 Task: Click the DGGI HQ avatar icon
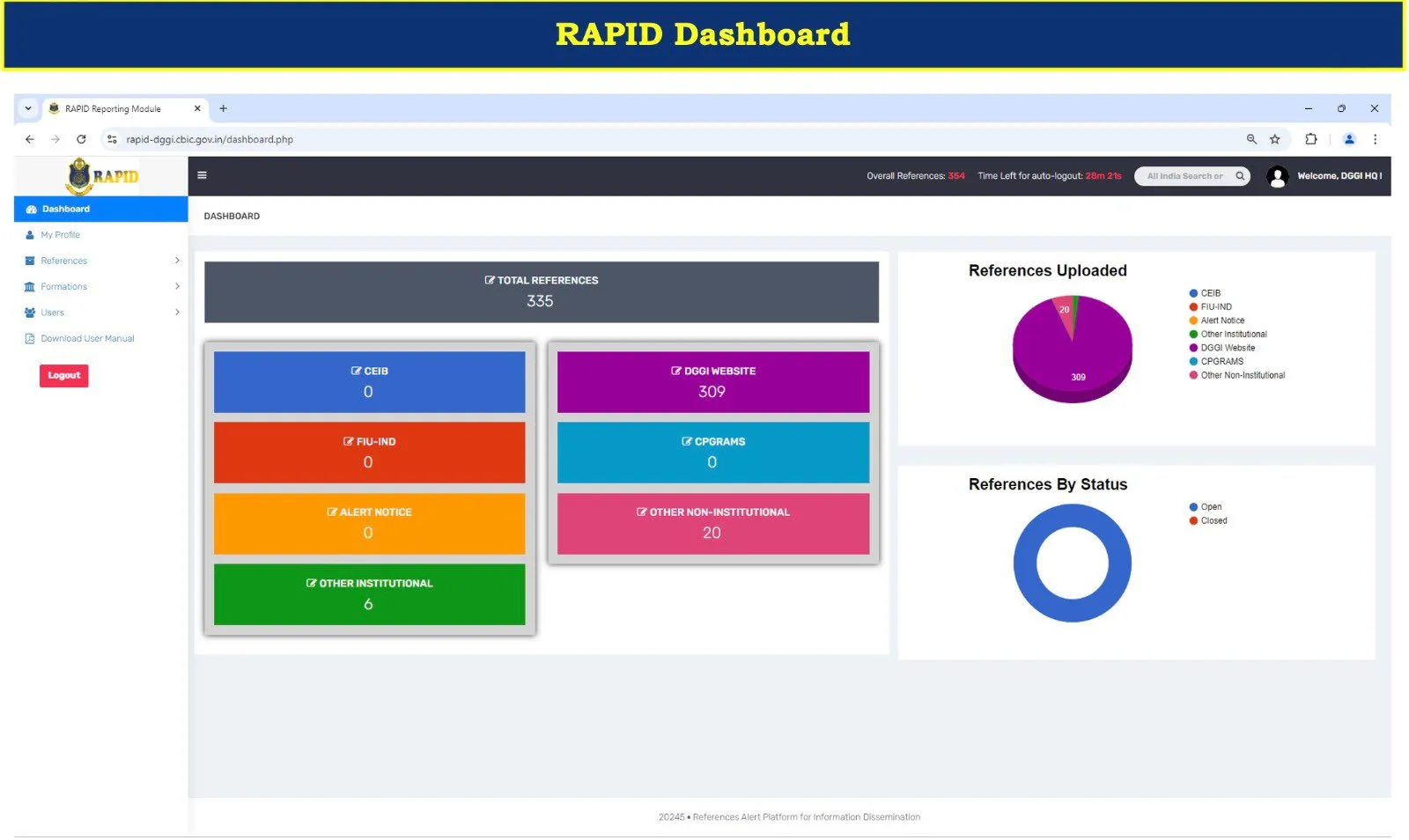click(1277, 176)
